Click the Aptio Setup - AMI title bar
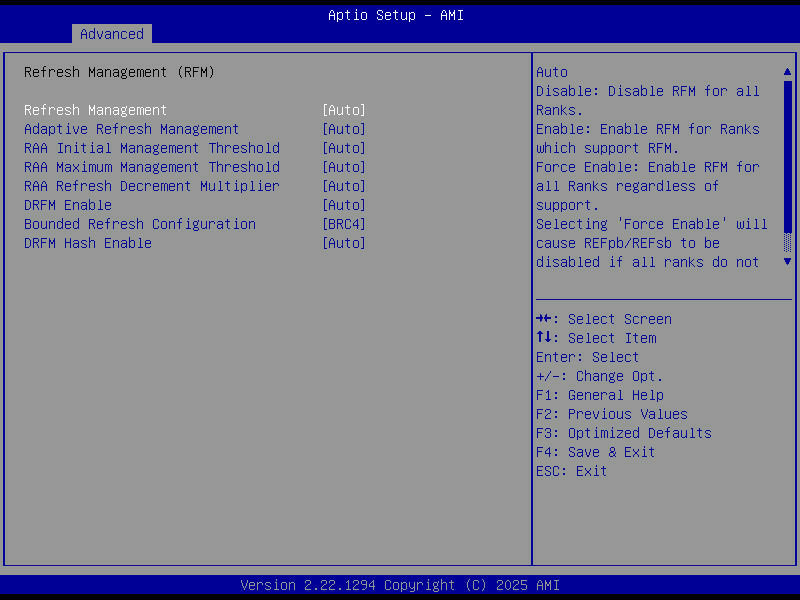Image resolution: width=800 pixels, height=600 pixels. tap(396, 15)
